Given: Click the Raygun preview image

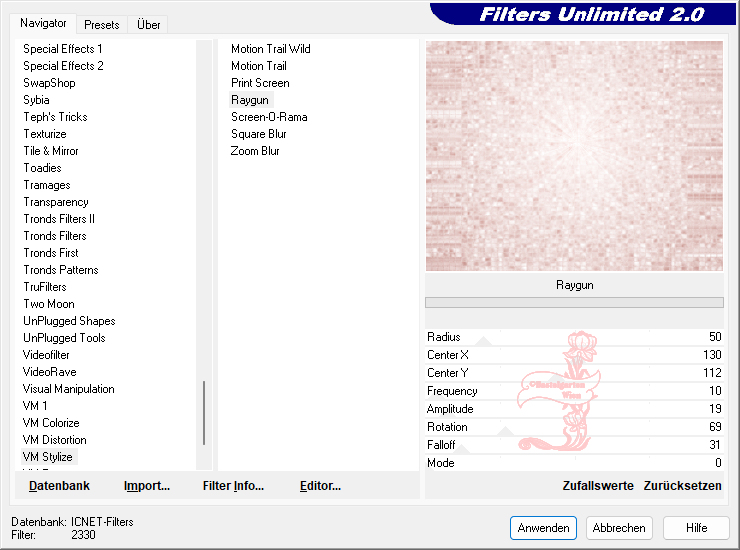Looking at the screenshot, I should tap(574, 156).
